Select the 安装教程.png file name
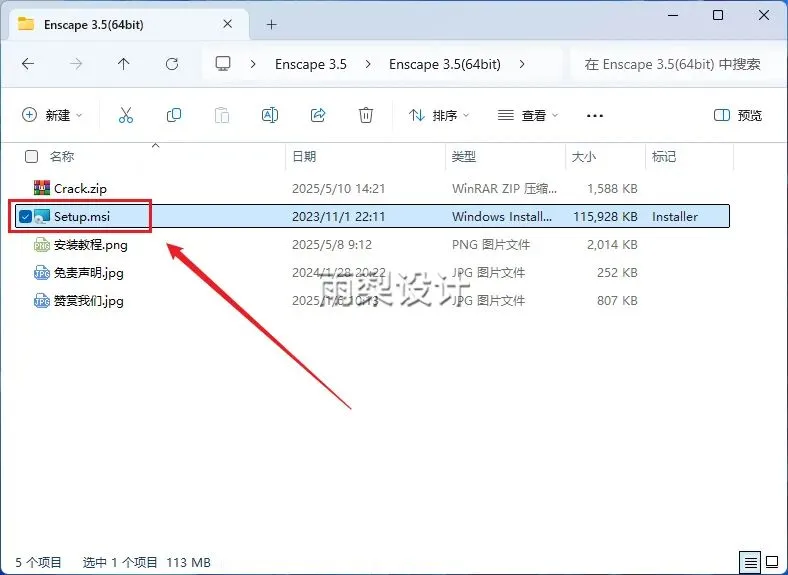The height and width of the screenshot is (575, 788). [91, 245]
